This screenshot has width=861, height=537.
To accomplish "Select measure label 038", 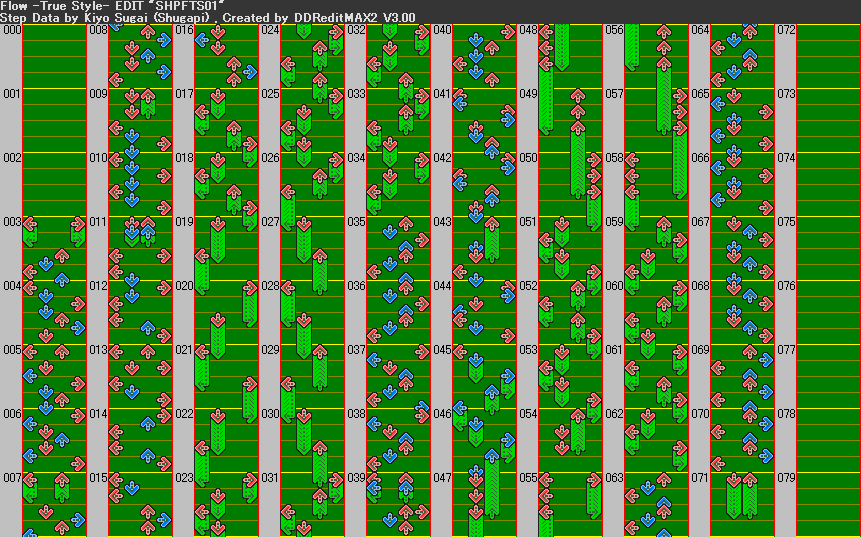I will pos(356,414).
